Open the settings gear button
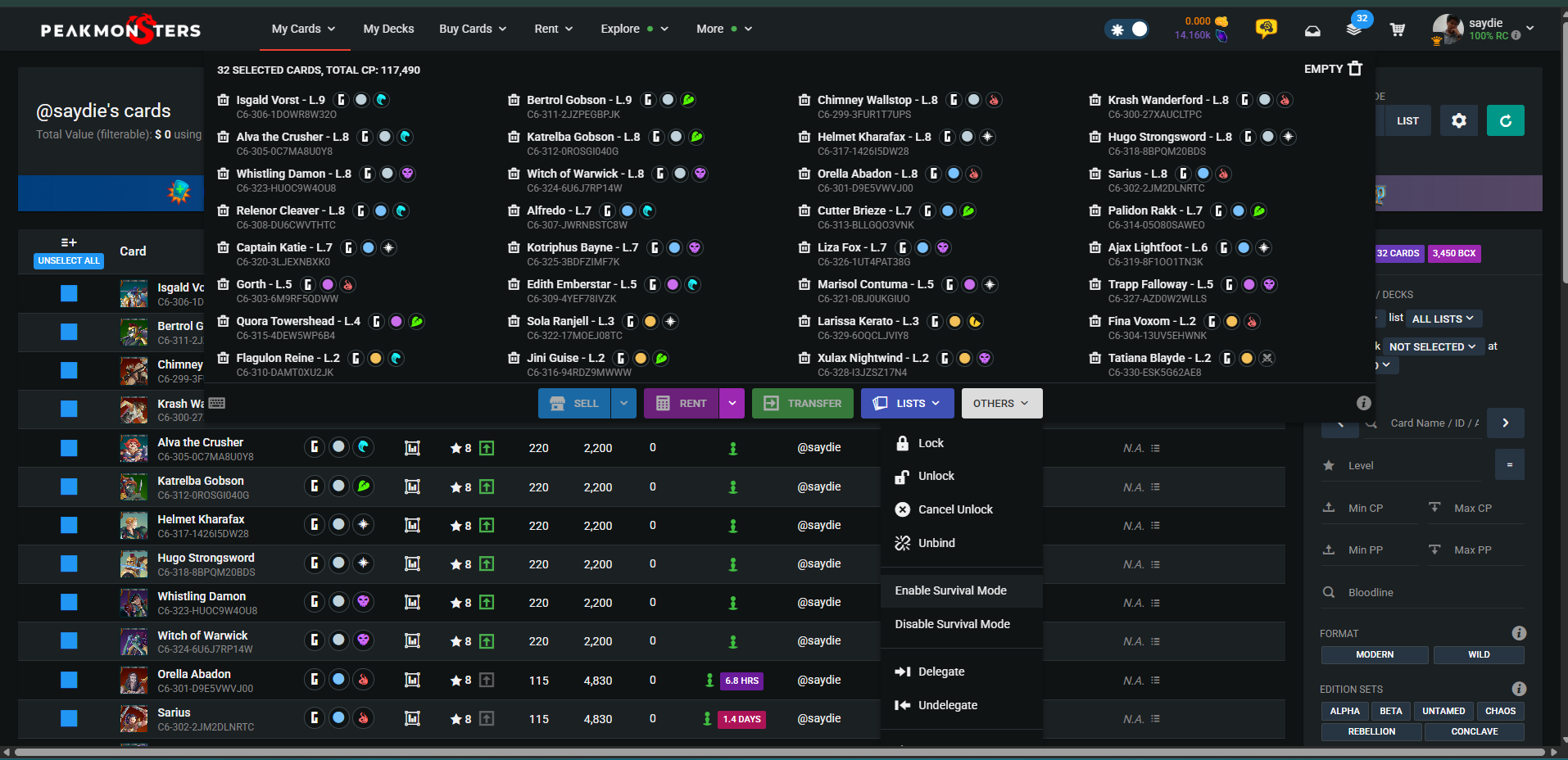 click(1459, 120)
